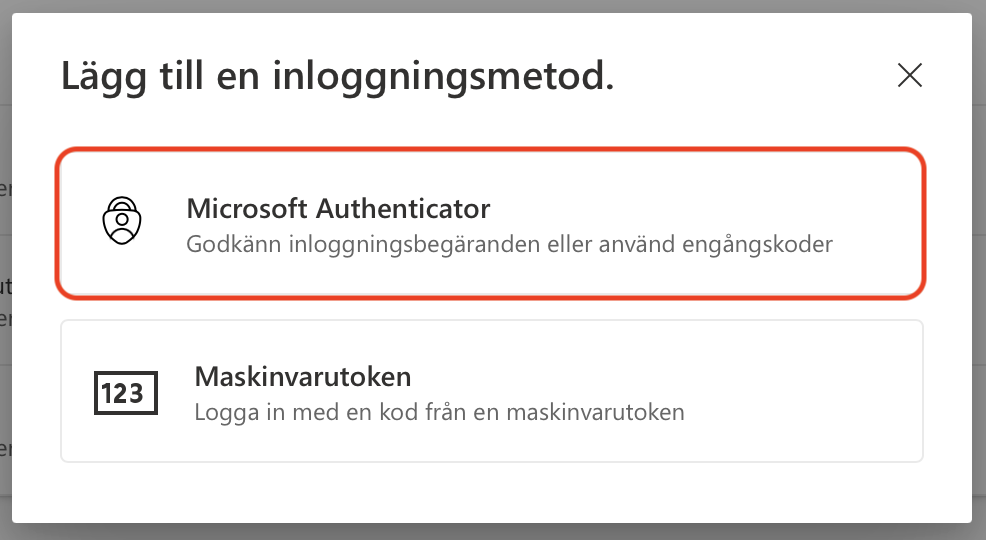Click the 'Lägg till en inloggningsmetod.' heading
Image resolution: width=986 pixels, height=540 pixels.
[x=337, y=77]
